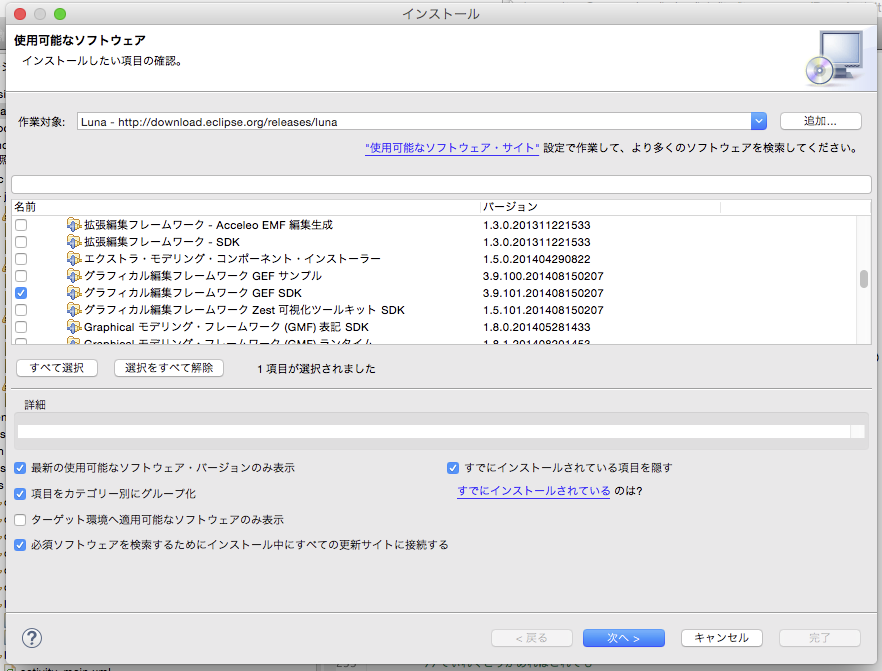
Task: Click the software filter input field
Action: point(440,183)
